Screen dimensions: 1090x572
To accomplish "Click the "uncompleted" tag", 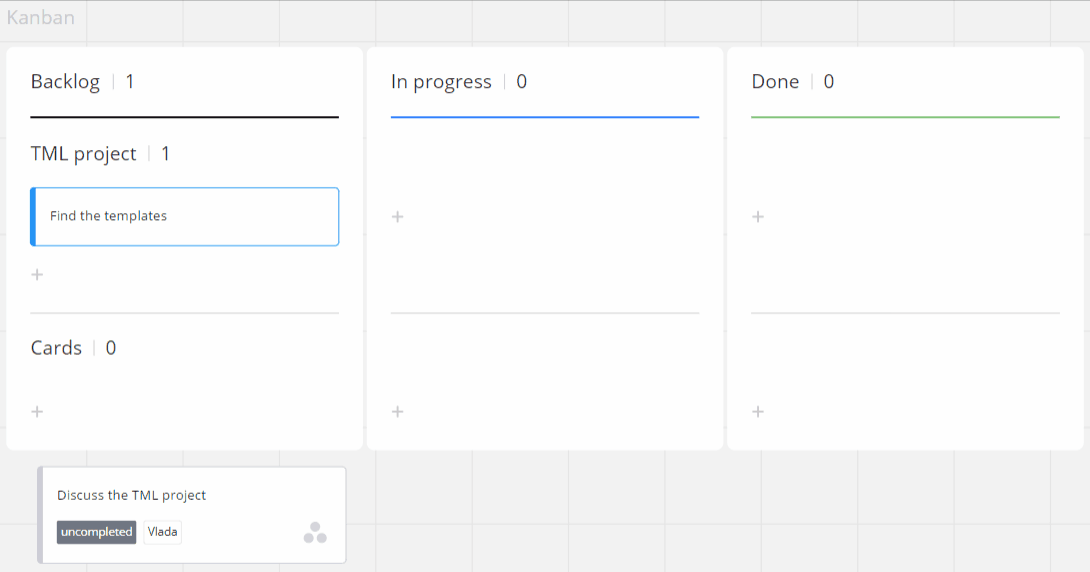I will tap(96, 532).
